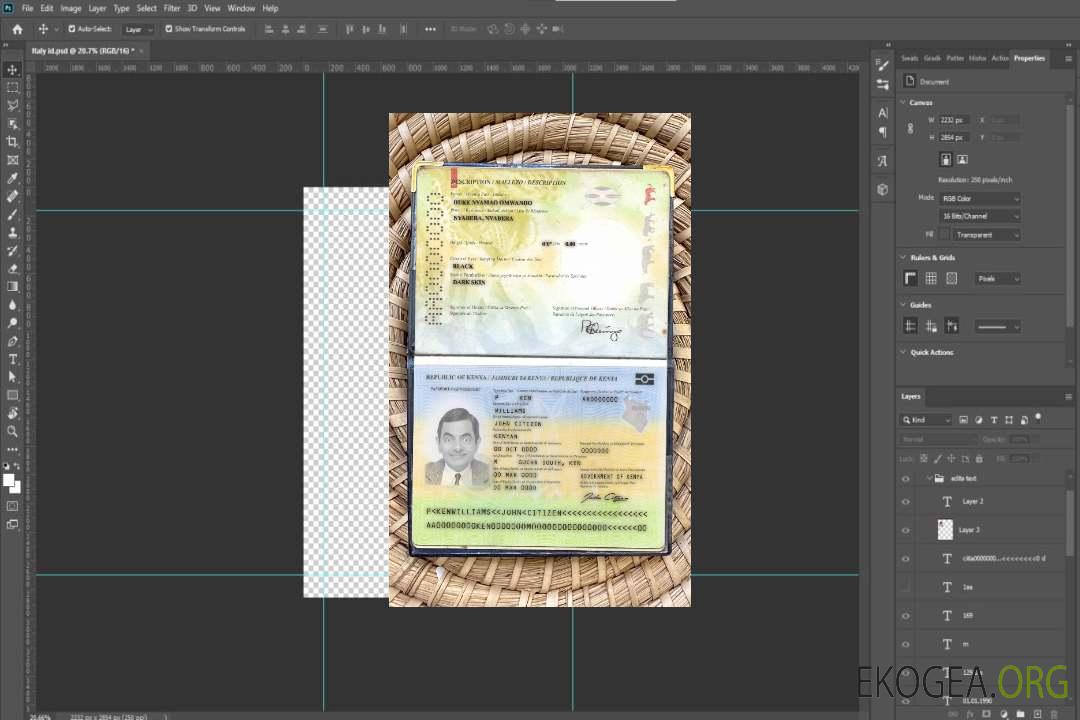Select the Pen tool
The width and height of the screenshot is (1080, 720).
pos(12,341)
